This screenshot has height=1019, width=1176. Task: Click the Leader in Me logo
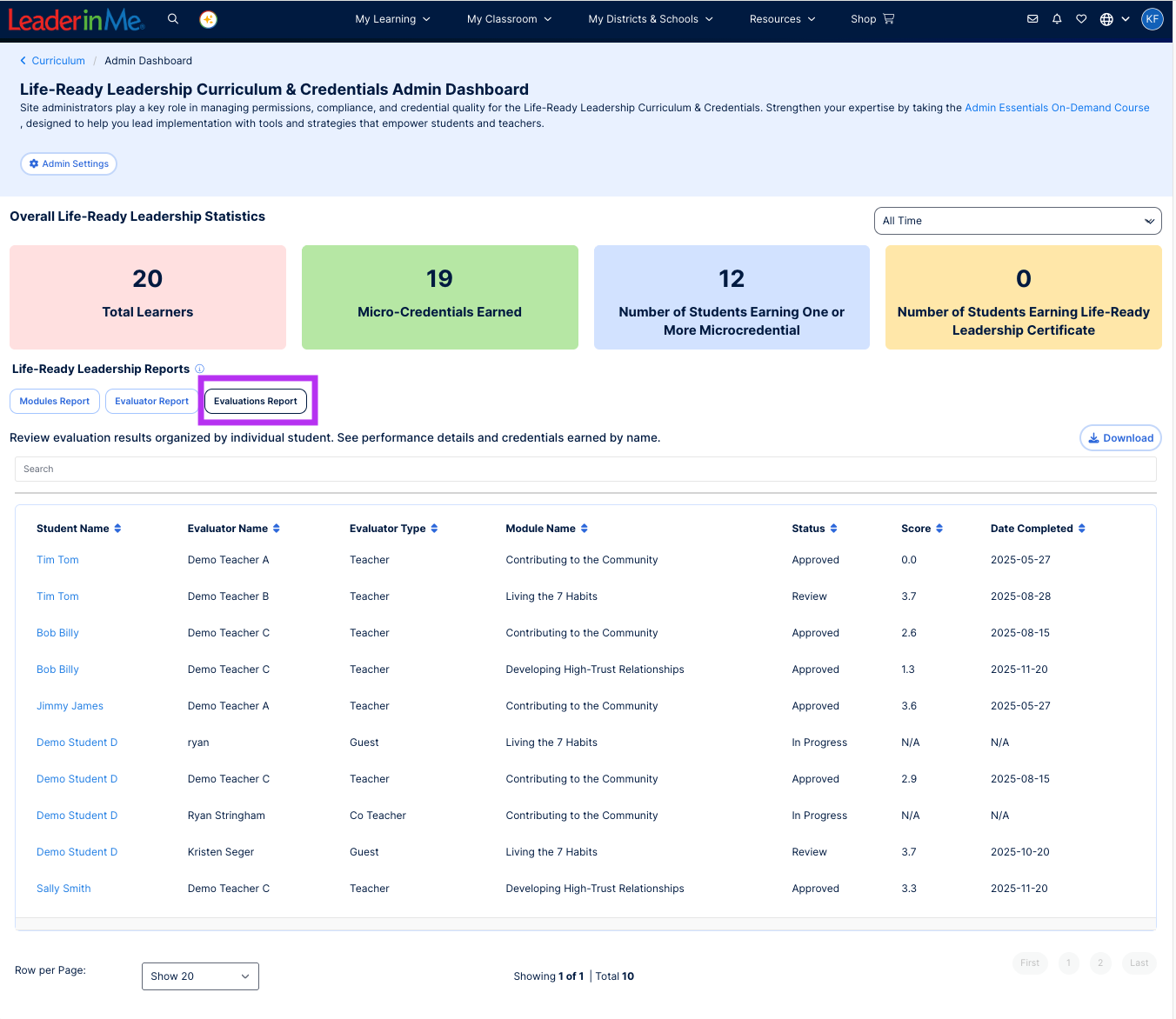coord(76,19)
